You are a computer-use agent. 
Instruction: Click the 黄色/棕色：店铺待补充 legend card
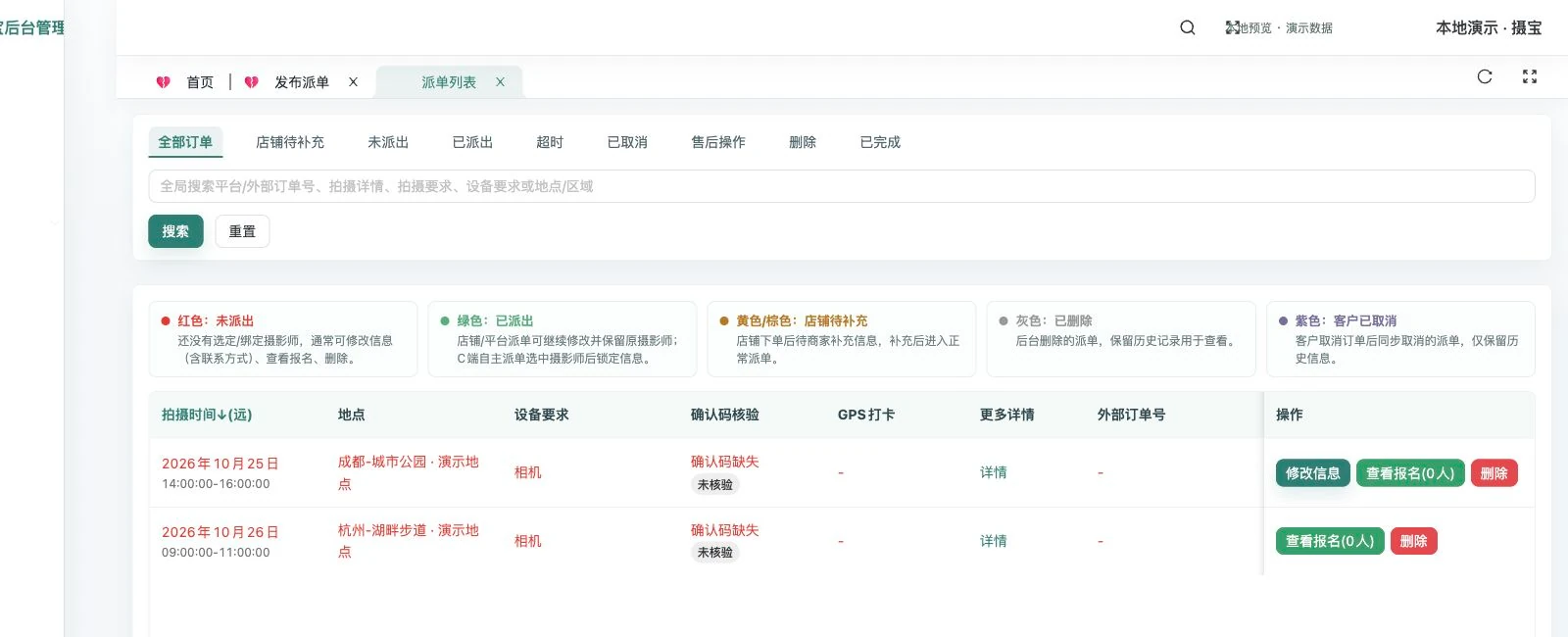point(842,339)
